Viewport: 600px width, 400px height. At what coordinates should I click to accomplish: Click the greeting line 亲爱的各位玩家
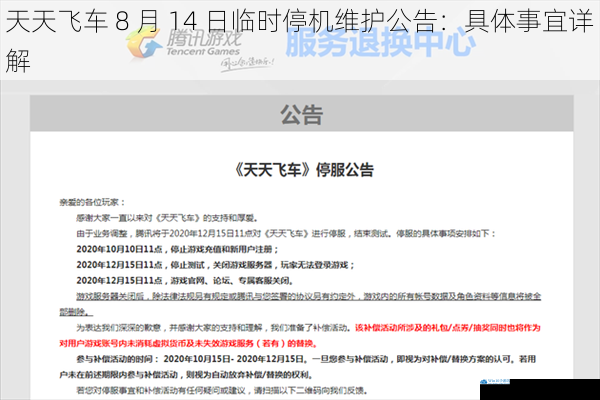coord(92,202)
